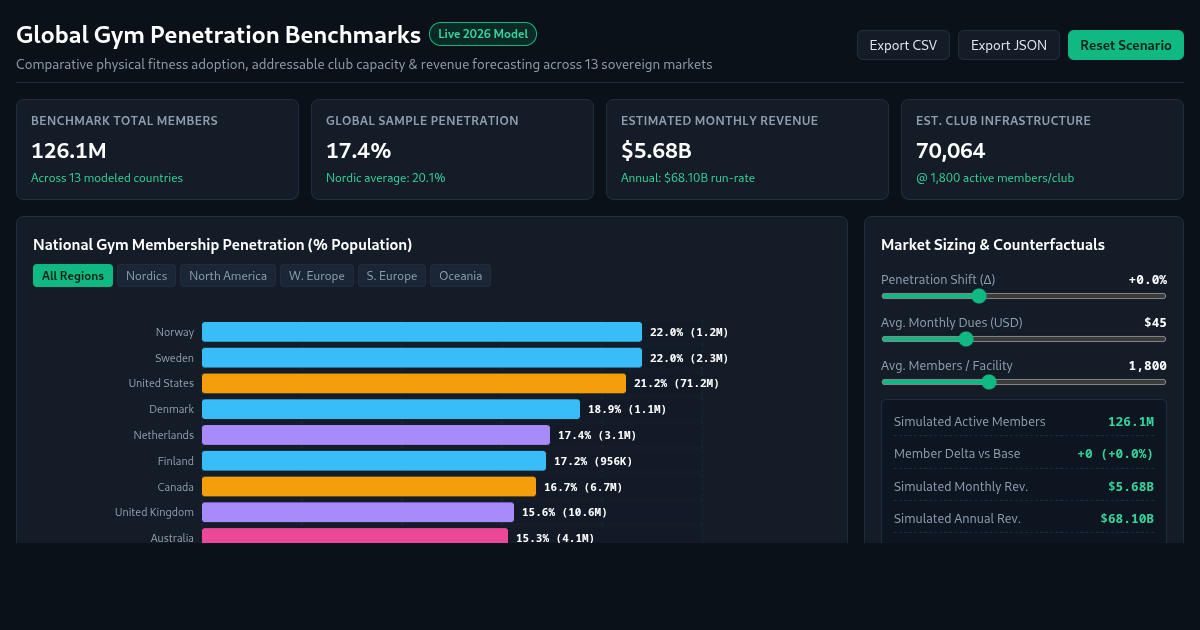Click the 'Member Delta vs Base' row
Screen dimensions: 1200x630
click(1024, 454)
